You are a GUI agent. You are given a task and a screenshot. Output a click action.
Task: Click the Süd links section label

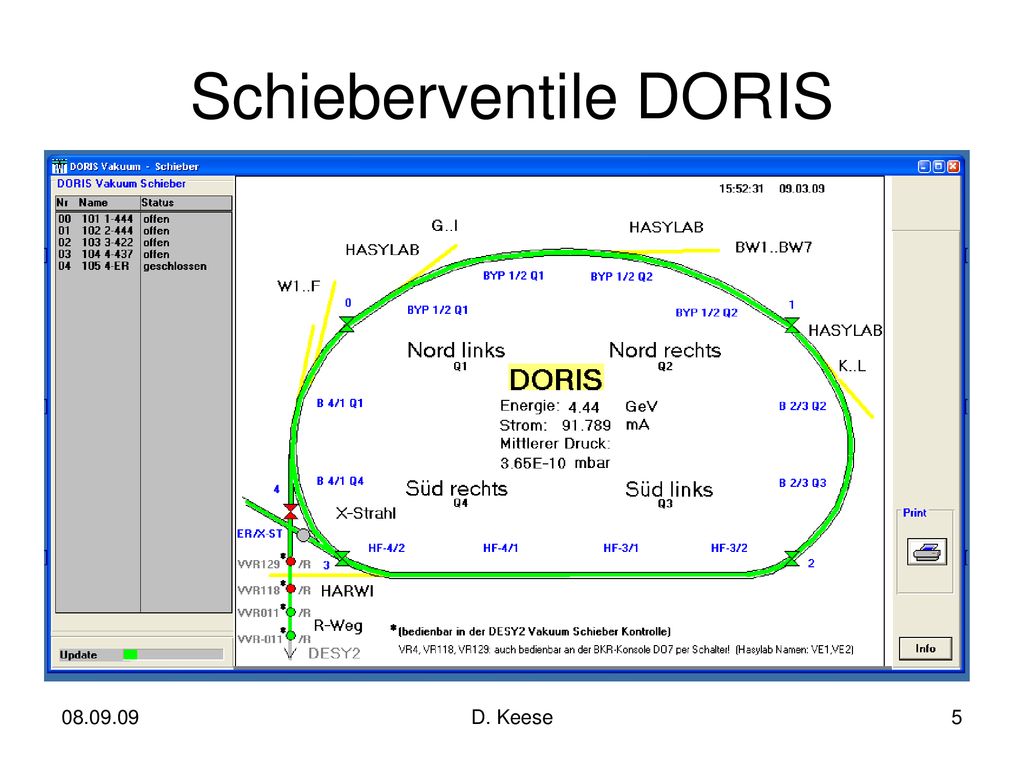click(669, 489)
